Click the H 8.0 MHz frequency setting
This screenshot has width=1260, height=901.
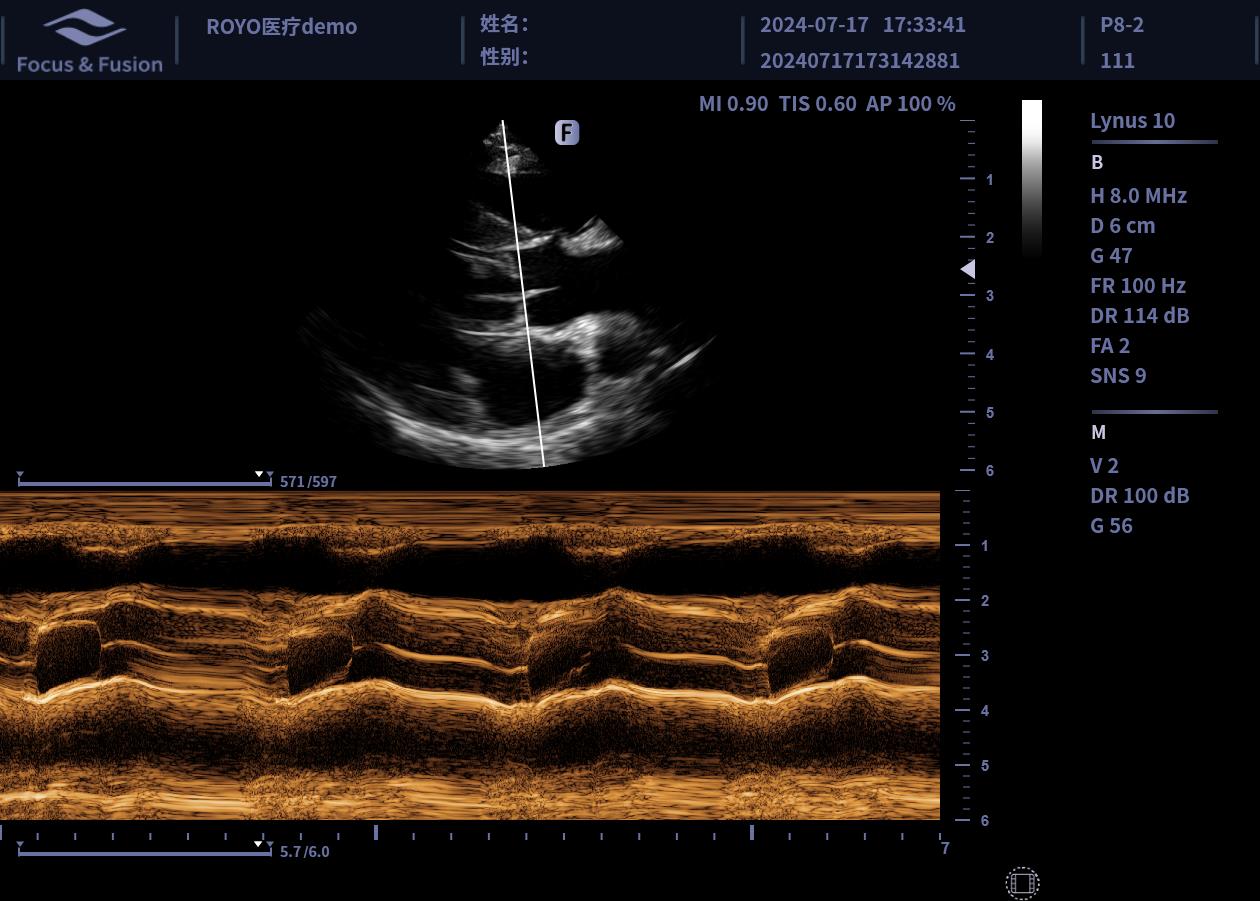tap(1138, 196)
